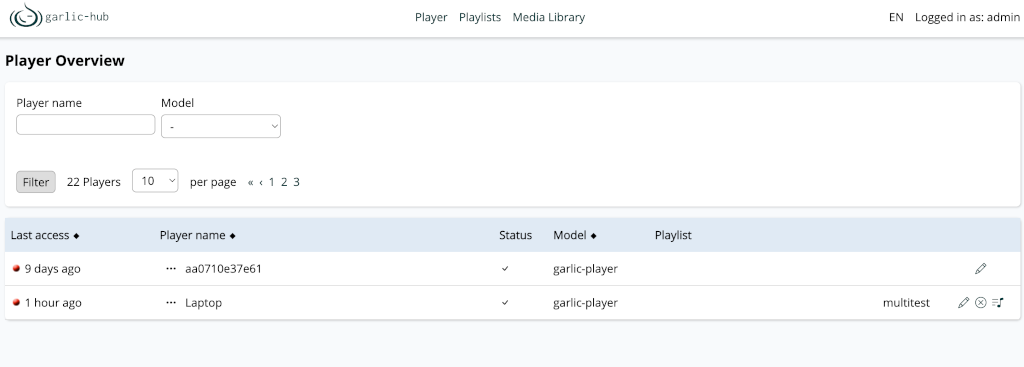Jump to first page with « link
This screenshot has height=367, width=1024.
pyautogui.click(x=251, y=182)
